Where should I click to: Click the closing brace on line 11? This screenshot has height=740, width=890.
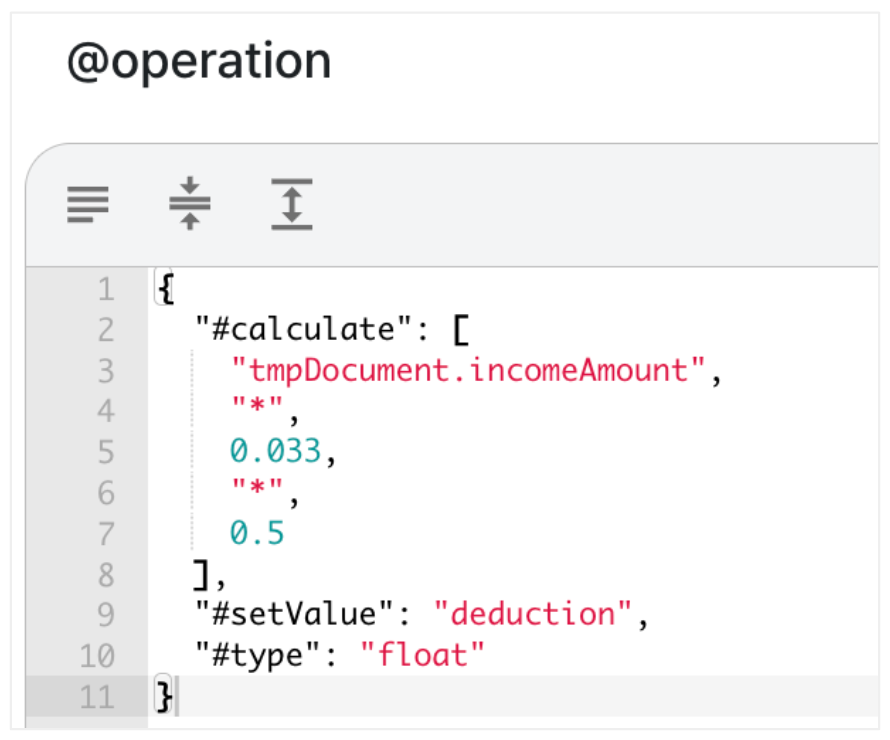pyautogui.click(x=164, y=696)
